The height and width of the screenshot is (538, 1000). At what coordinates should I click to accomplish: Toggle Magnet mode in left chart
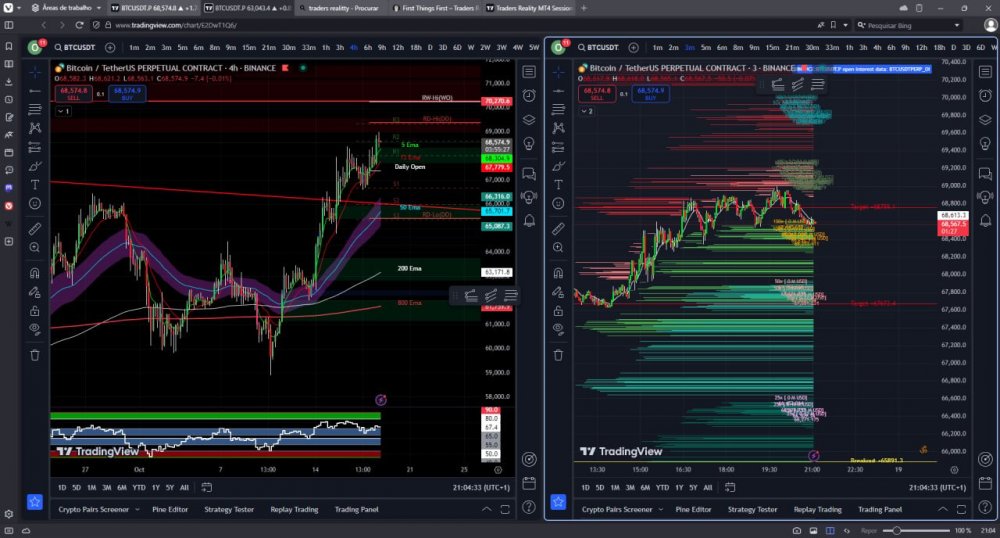pyautogui.click(x=35, y=273)
